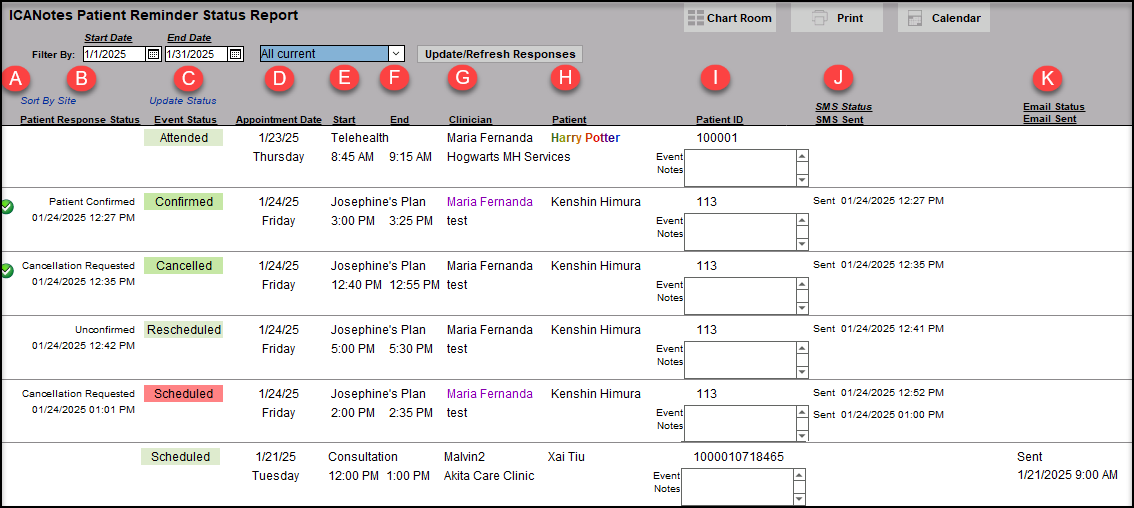1134x508 pixels.
Task: Click the Update Status link
Action: click(182, 100)
